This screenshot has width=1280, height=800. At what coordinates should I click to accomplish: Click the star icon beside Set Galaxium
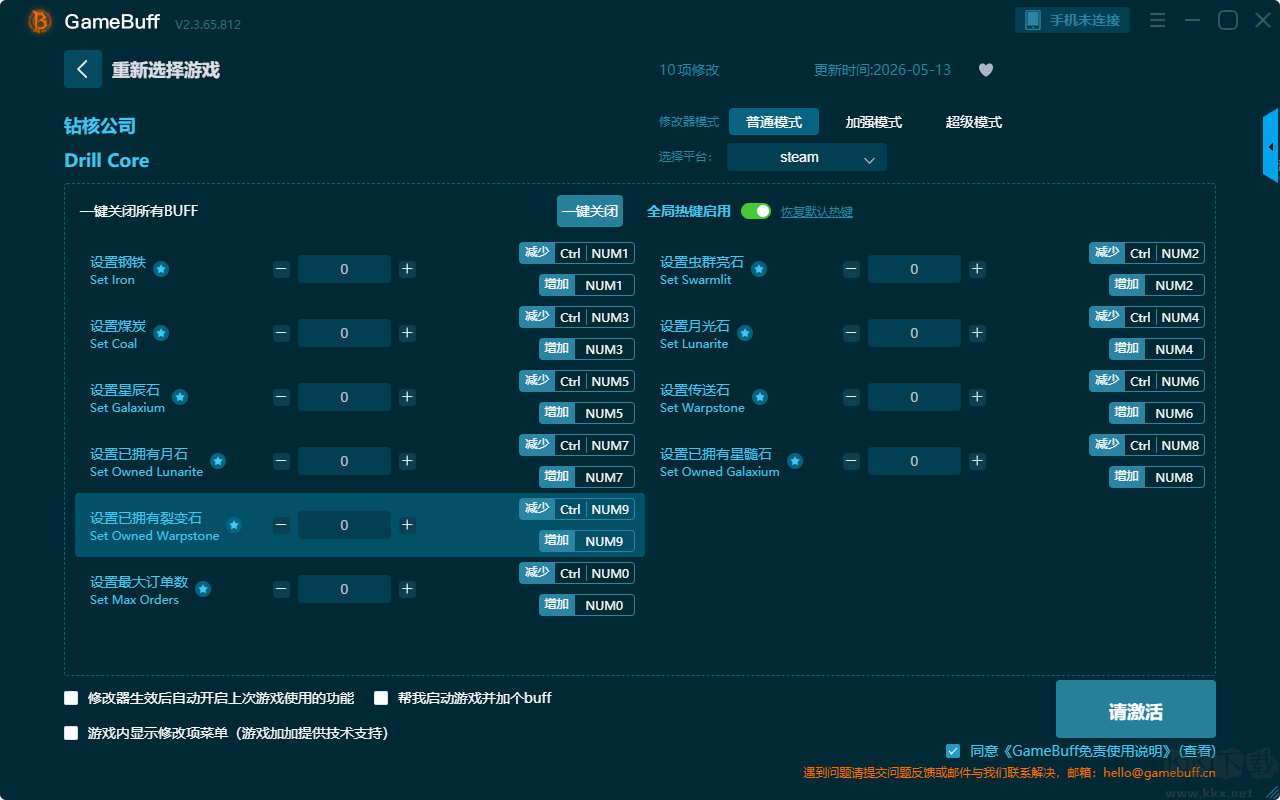click(180, 397)
